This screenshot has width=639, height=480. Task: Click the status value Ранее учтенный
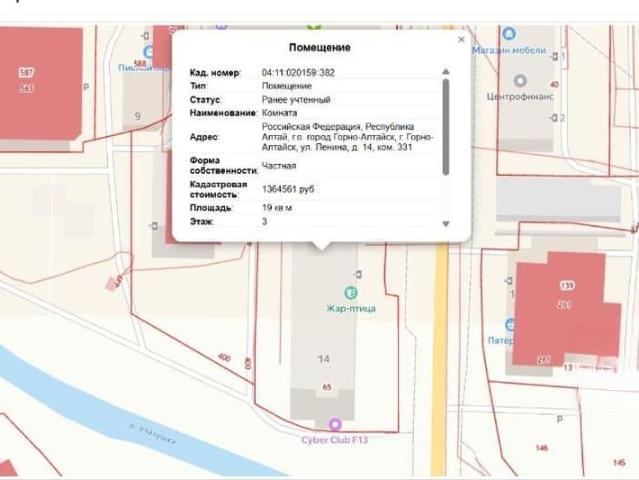[x=296, y=100]
